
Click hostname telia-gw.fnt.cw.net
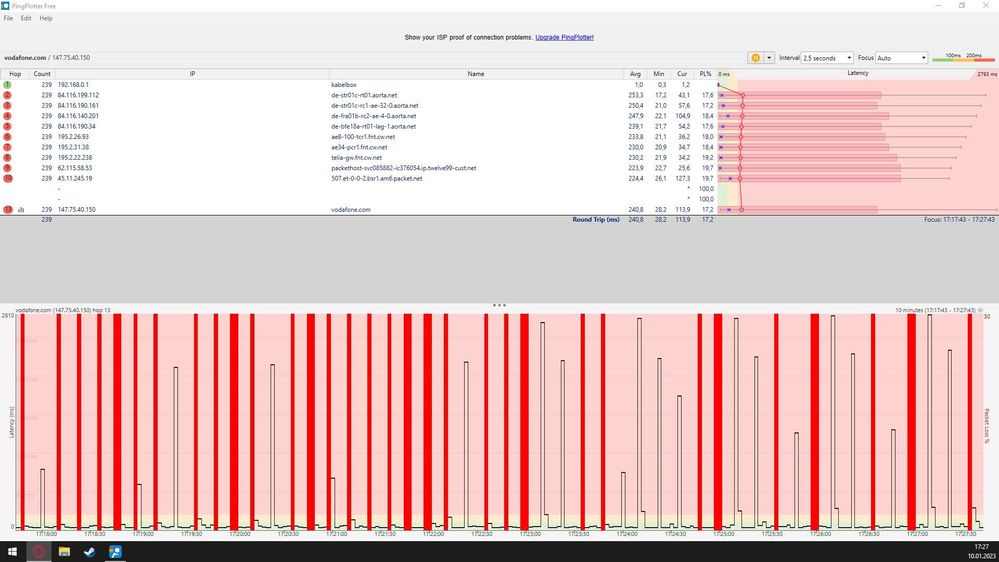pos(357,157)
